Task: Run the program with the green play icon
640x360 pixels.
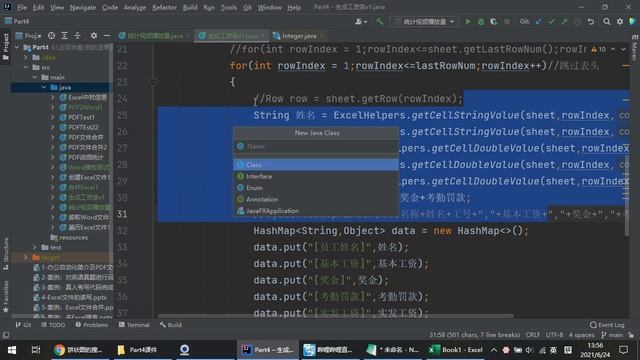Action: [468, 22]
